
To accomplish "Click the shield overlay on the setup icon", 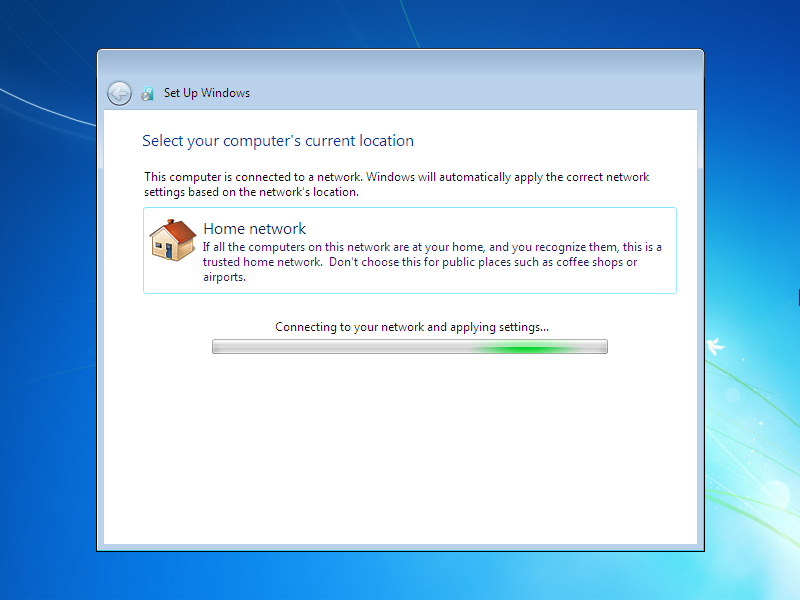I will (x=144, y=96).
